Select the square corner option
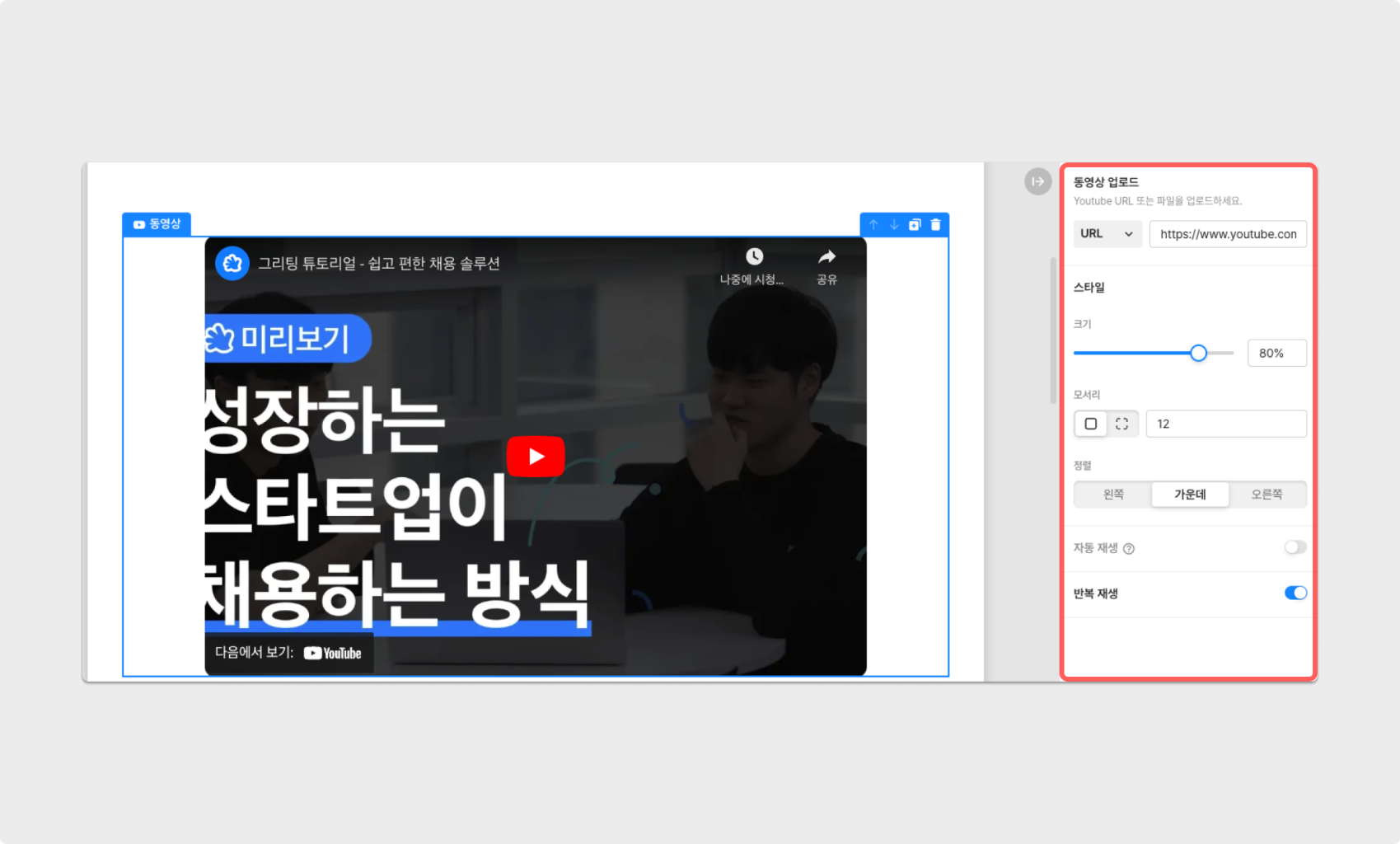Viewport: 1400px width, 844px height. tap(1090, 424)
